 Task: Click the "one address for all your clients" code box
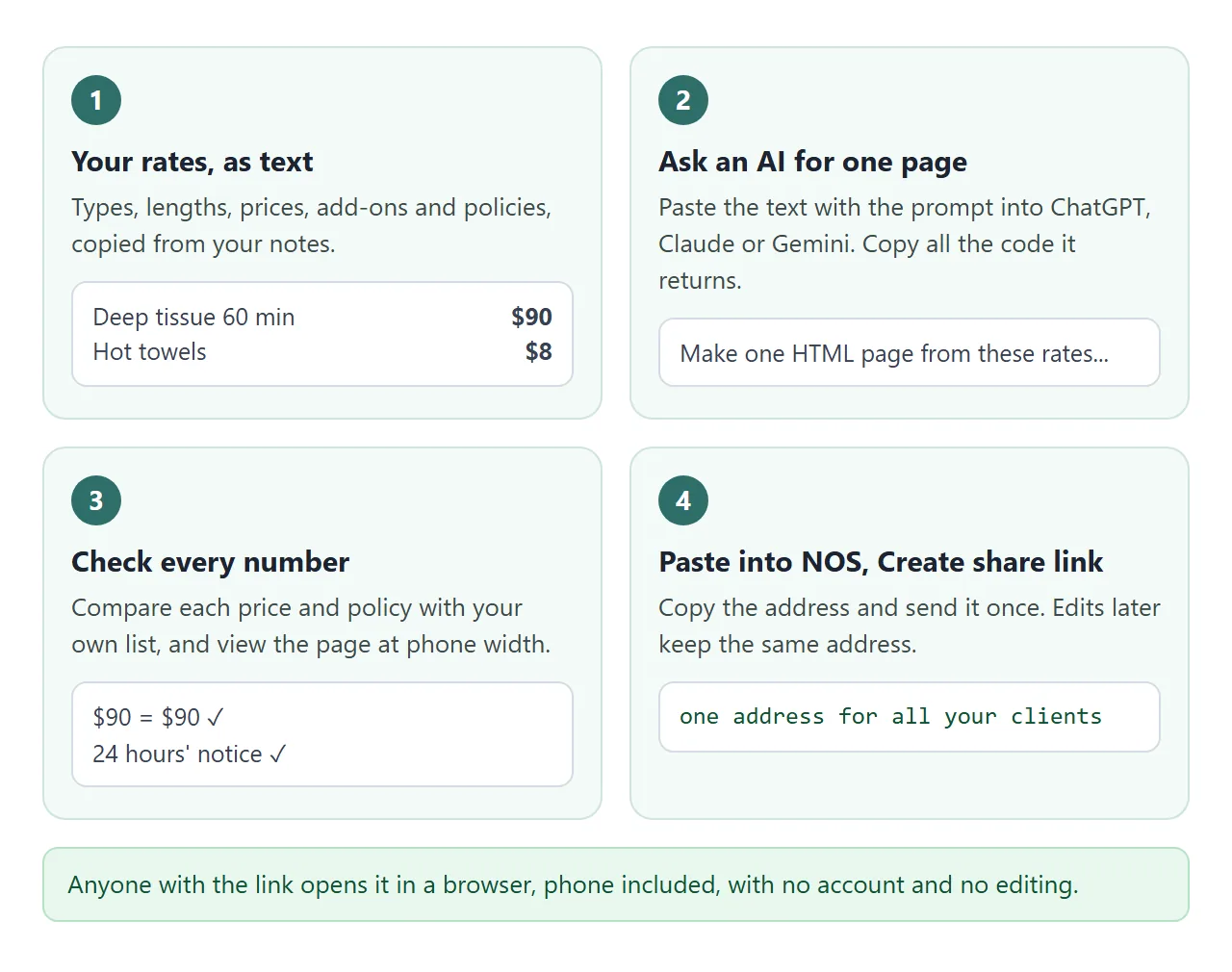click(x=909, y=717)
